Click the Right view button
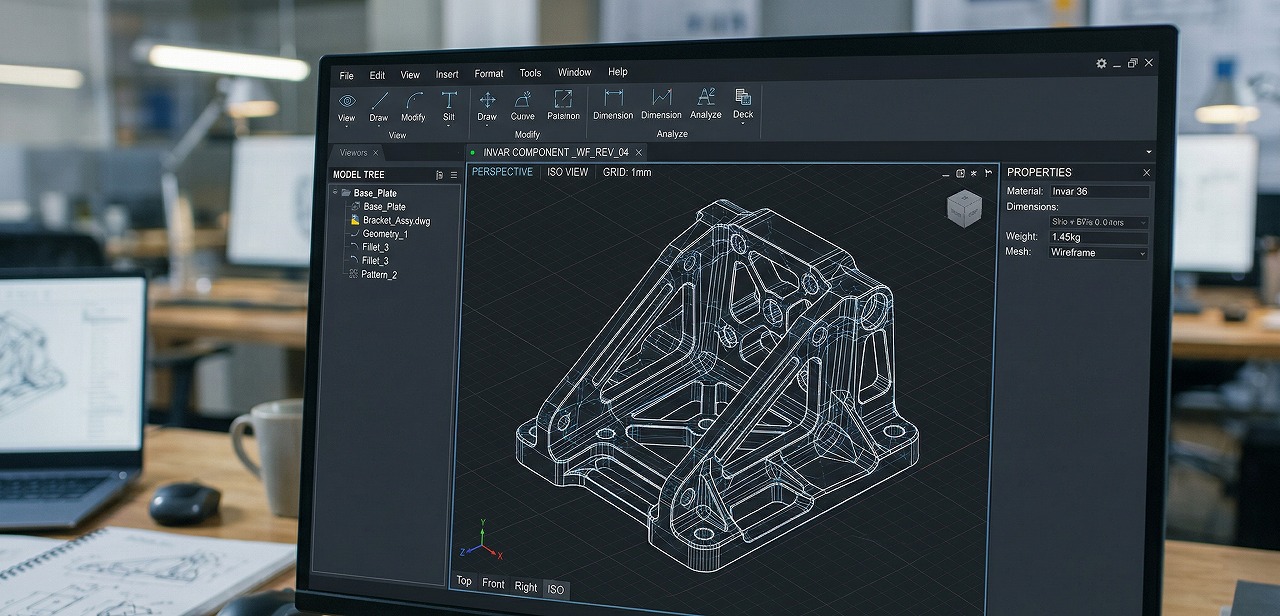The height and width of the screenshot is (616, 1280). 525,587
